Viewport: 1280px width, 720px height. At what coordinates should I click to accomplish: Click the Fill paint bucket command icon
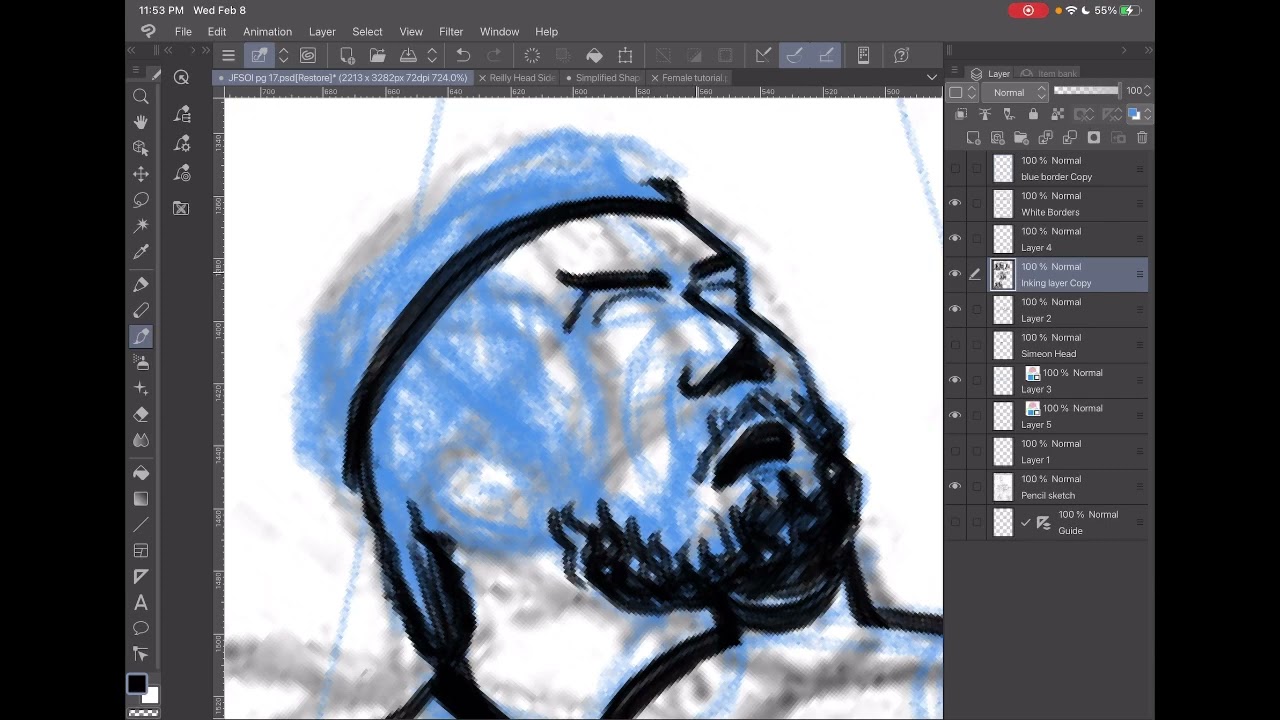pos(594,56)
